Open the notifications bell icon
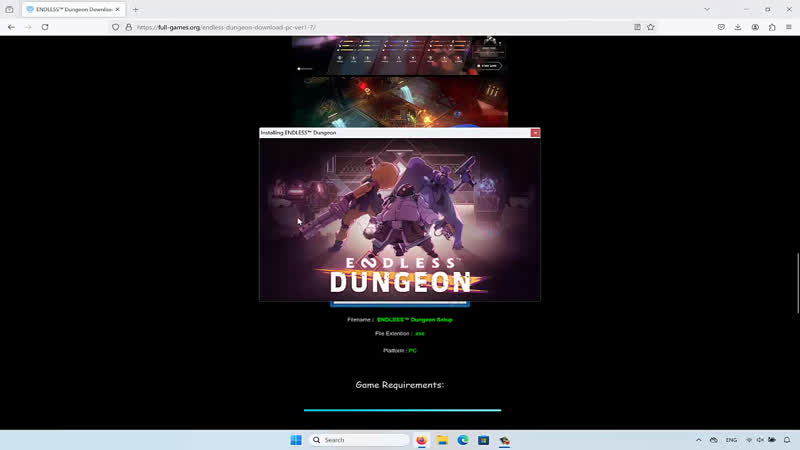This screenshot has height=450, width=800. coord(787,440)
